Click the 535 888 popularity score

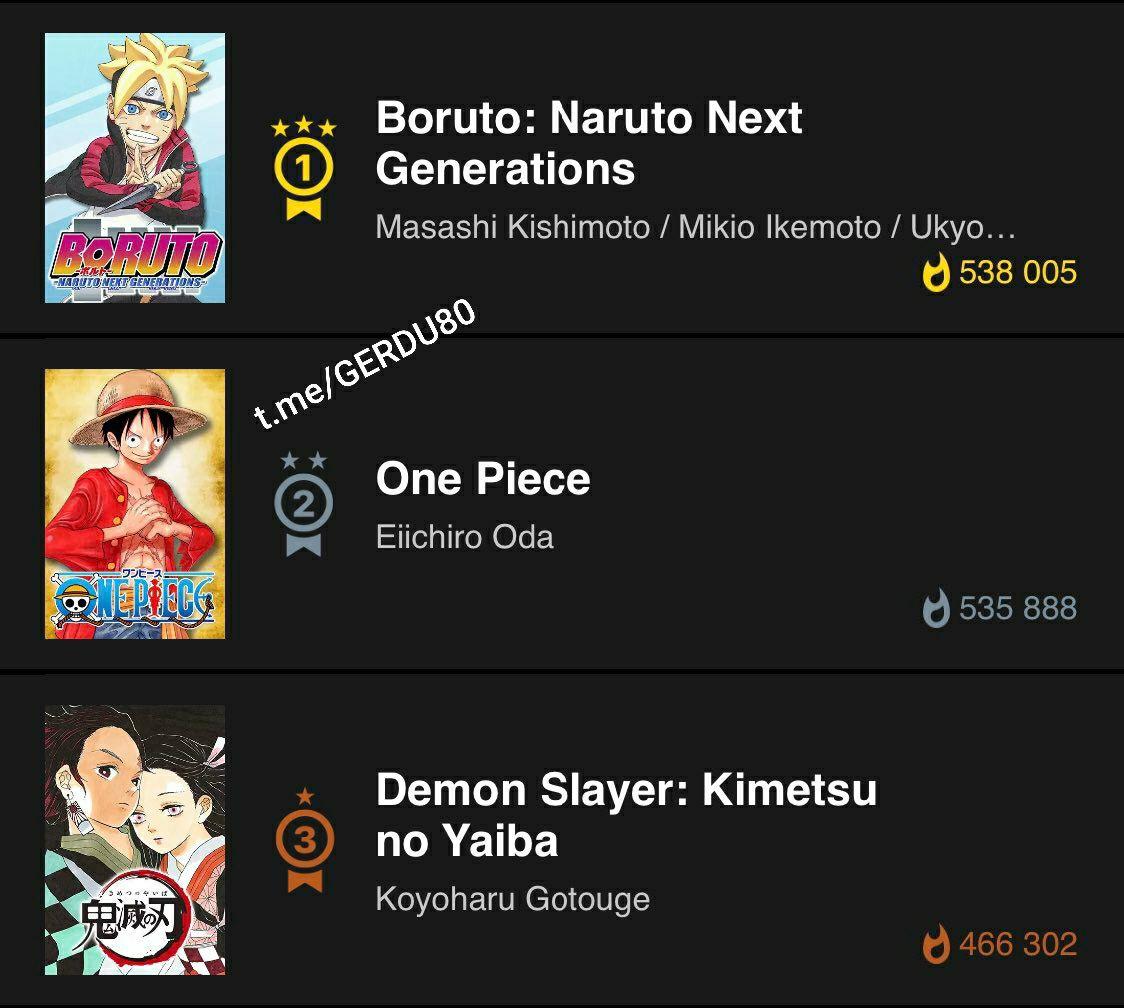[x=1017, y=609]
